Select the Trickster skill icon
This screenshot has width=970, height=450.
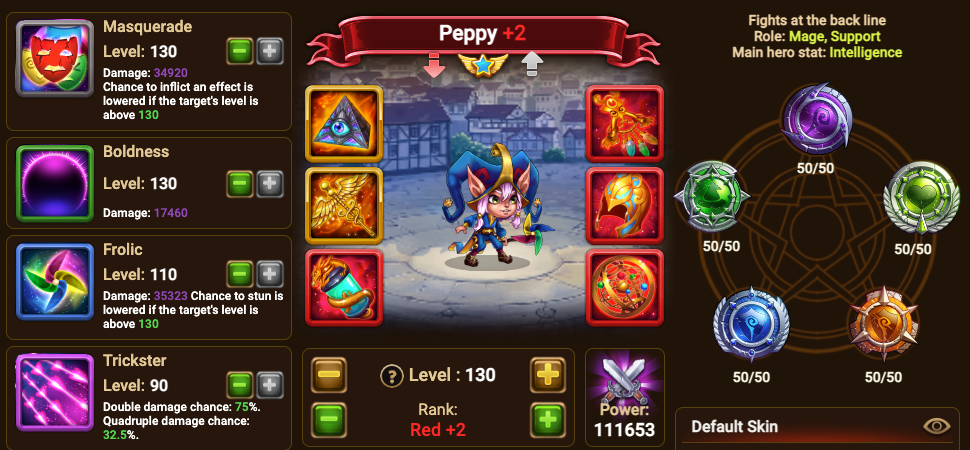click(54, 392)
